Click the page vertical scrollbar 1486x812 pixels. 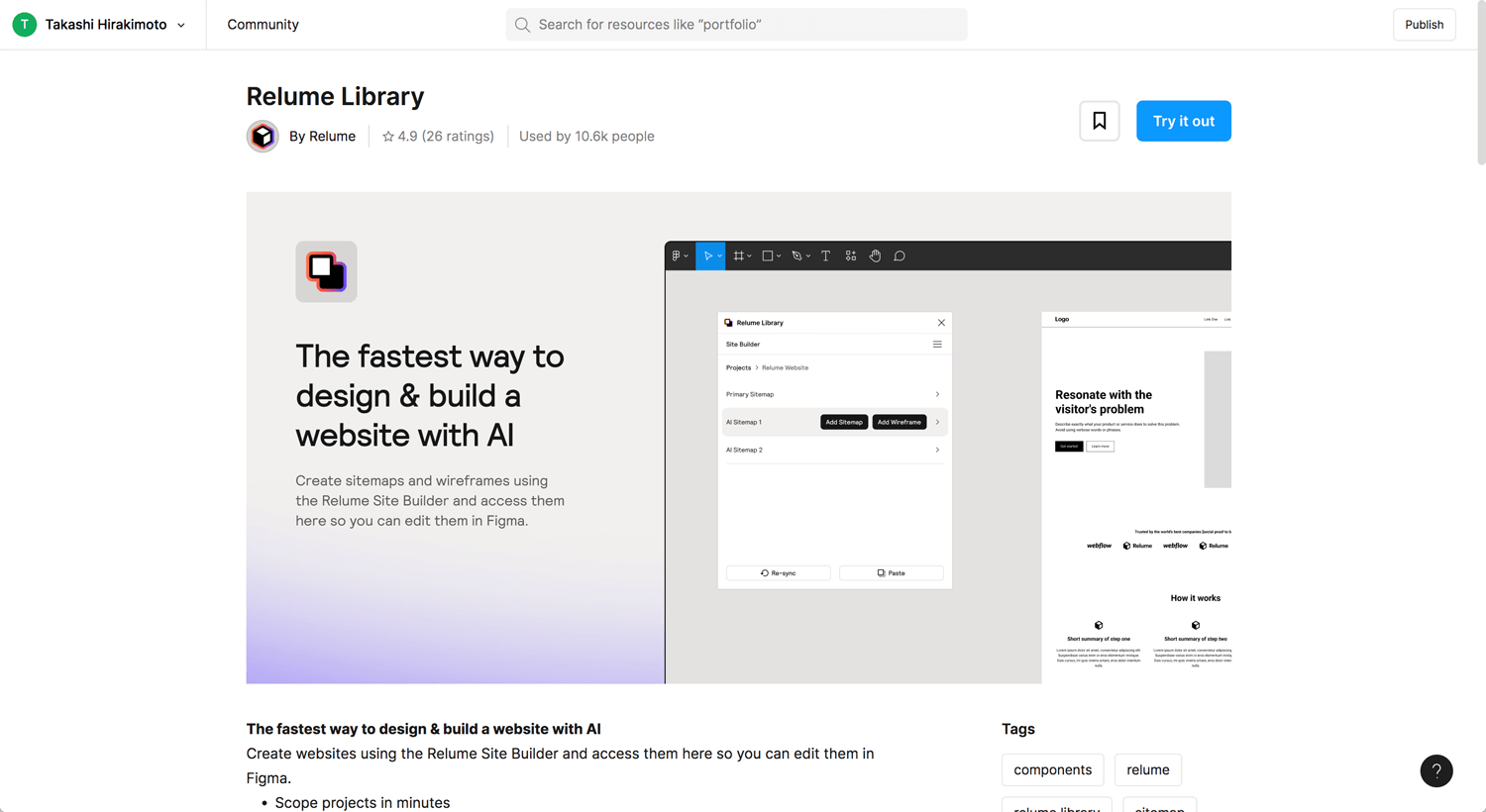click(1481, 84)
